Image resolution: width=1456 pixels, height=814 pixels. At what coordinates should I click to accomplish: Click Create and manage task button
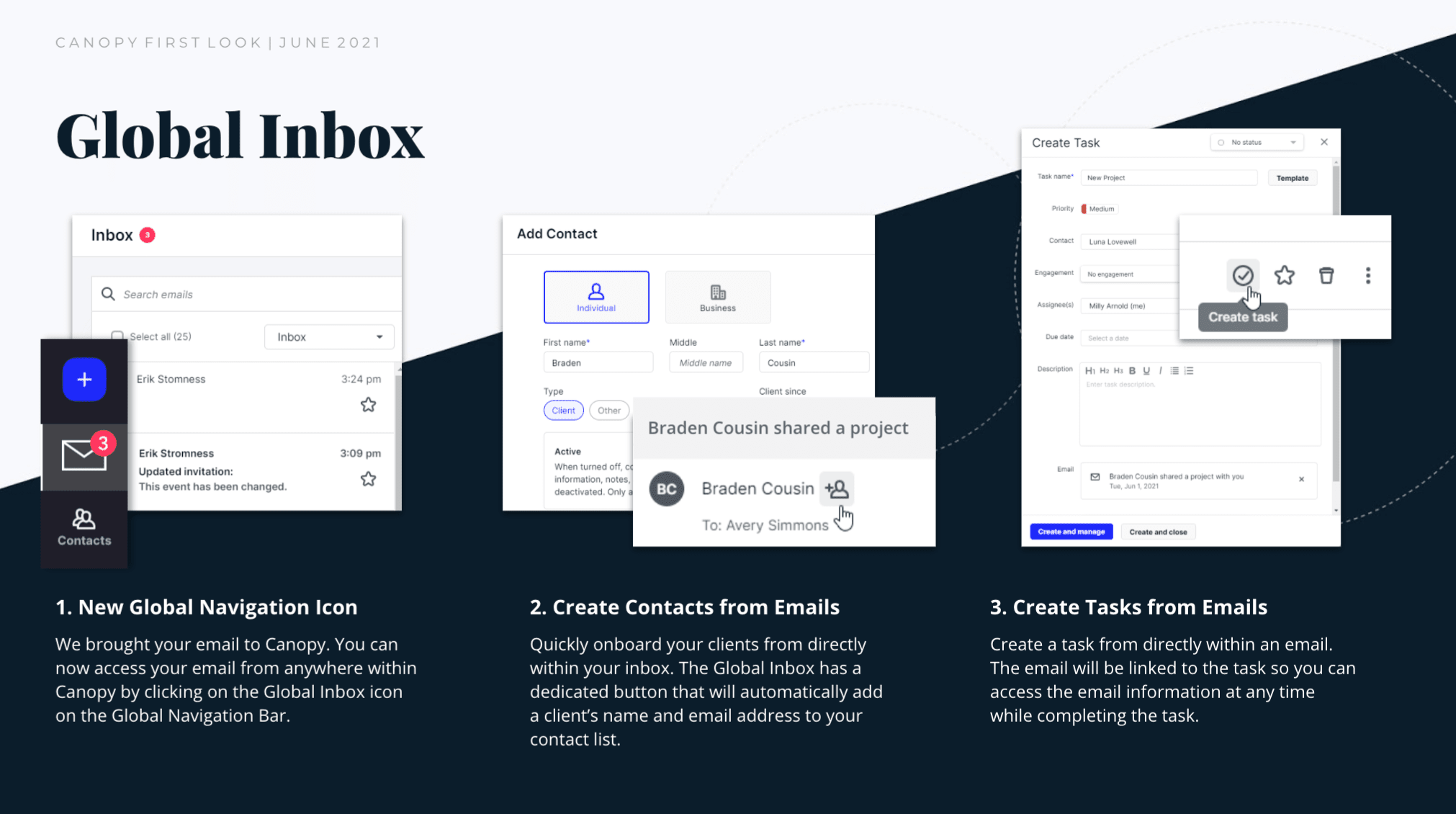[1071, 531]
